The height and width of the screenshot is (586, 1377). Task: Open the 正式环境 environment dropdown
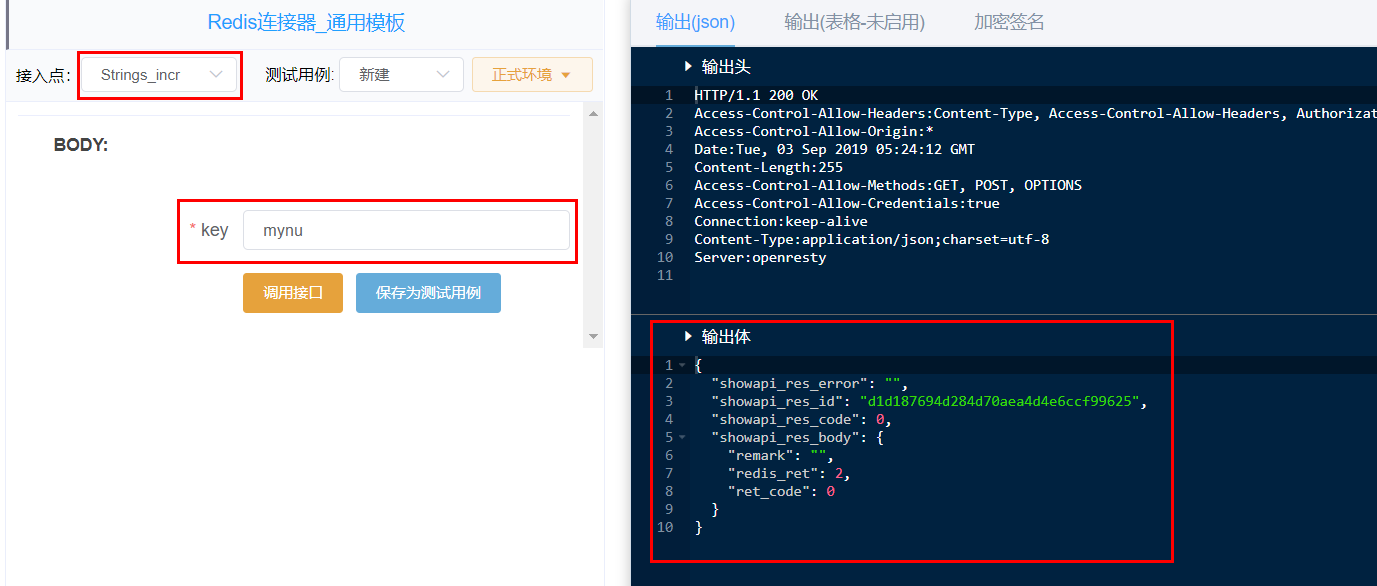[x=532, y=75]
